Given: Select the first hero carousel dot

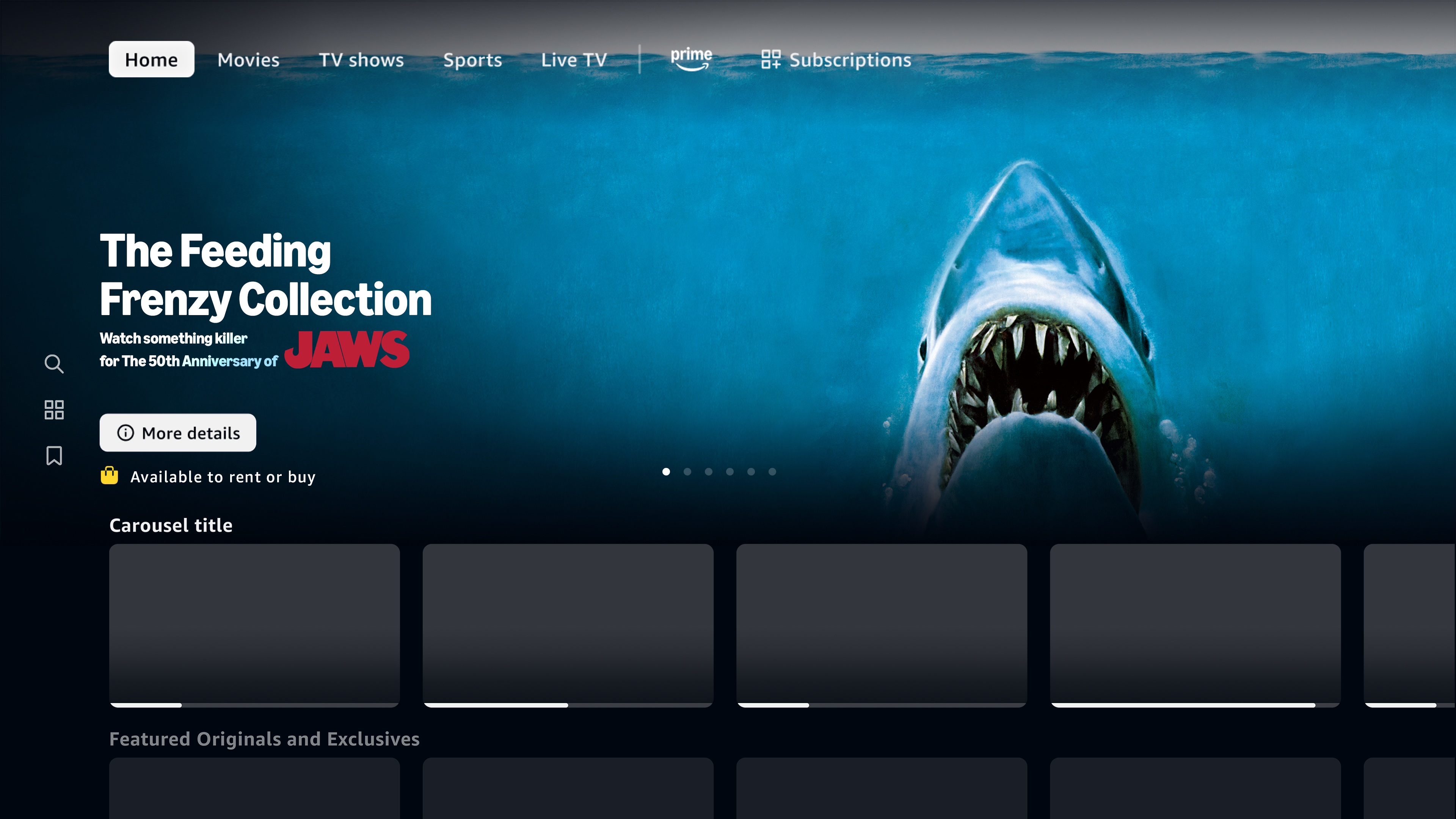Looking at the screenshot, I should click(x=666, y=471).
